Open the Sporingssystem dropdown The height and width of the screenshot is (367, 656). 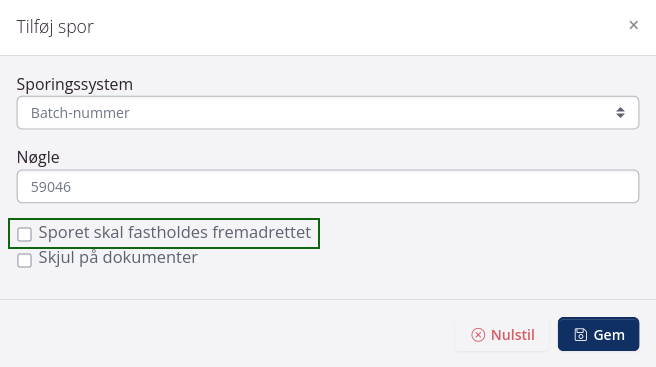[328, 113]
